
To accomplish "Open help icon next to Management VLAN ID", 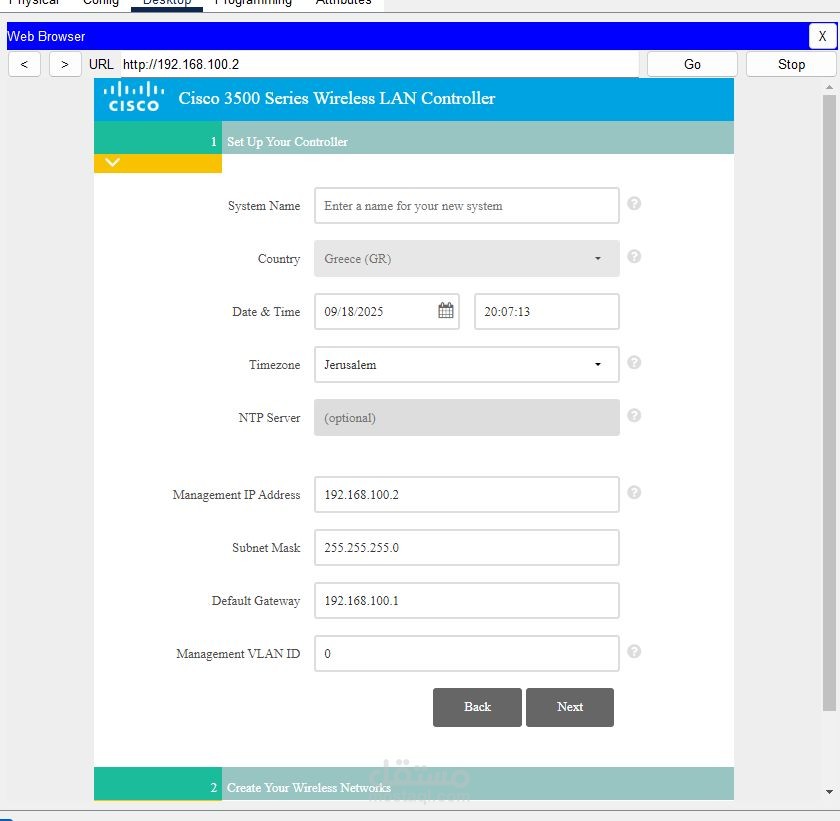I will [x=634, y=652].
